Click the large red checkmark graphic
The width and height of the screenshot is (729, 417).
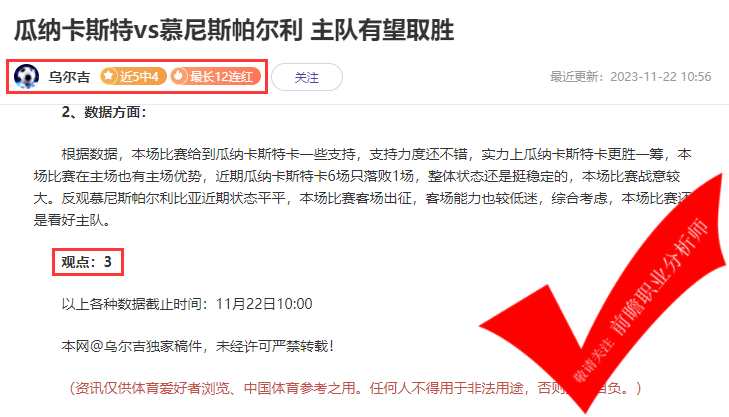[x=604, y=293]
